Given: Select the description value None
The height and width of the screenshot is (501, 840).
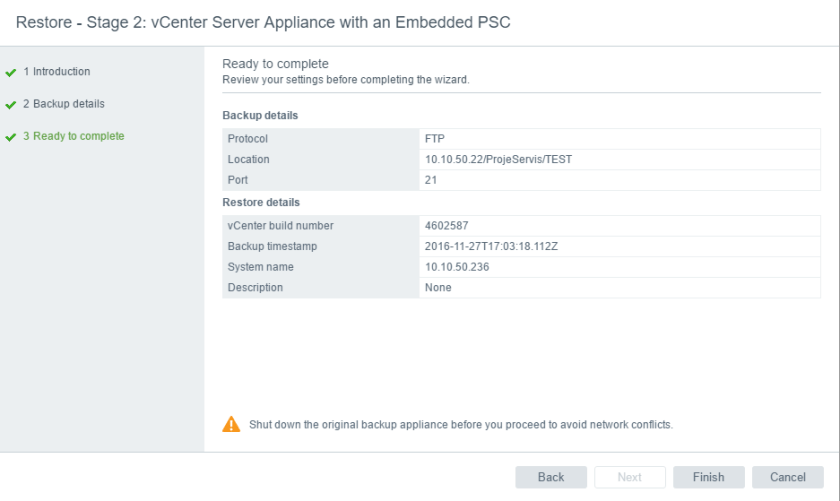Looking at the screenshot, I should (438, 287).
